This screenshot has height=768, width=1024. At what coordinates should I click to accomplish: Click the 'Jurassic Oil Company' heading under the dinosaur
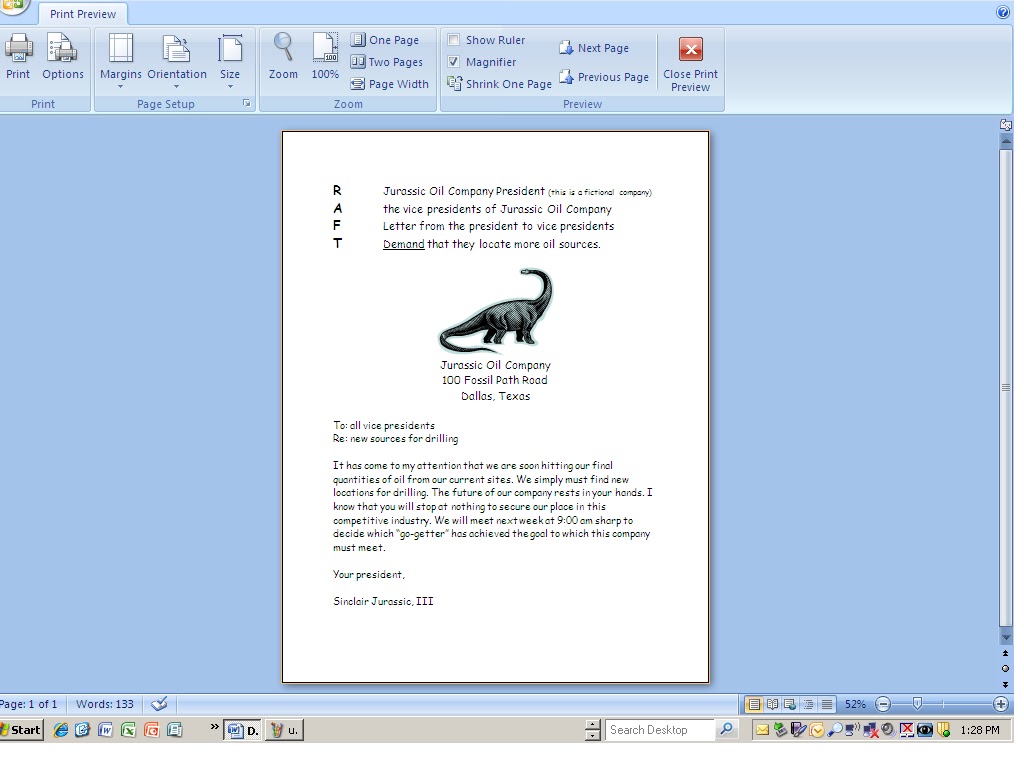coord(496,365)
